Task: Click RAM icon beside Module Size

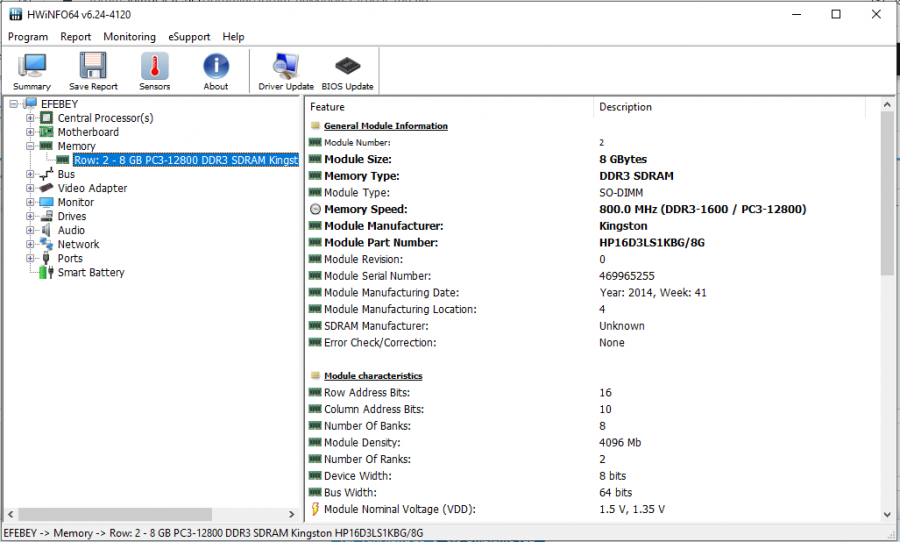Action: (315, 159)
